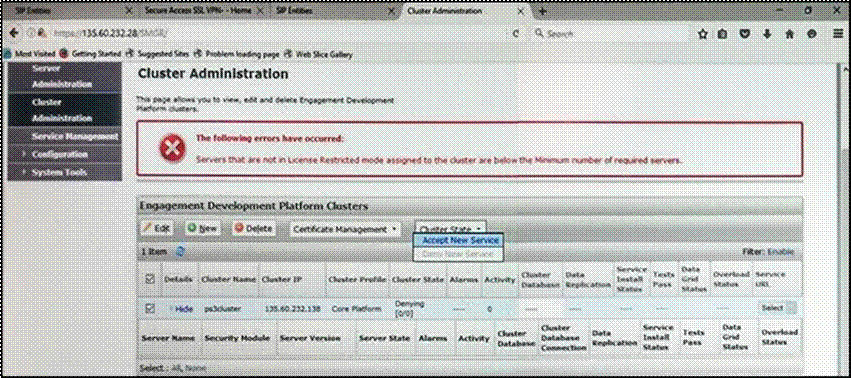Click the Core Platform profile cell

coord(357,308)
